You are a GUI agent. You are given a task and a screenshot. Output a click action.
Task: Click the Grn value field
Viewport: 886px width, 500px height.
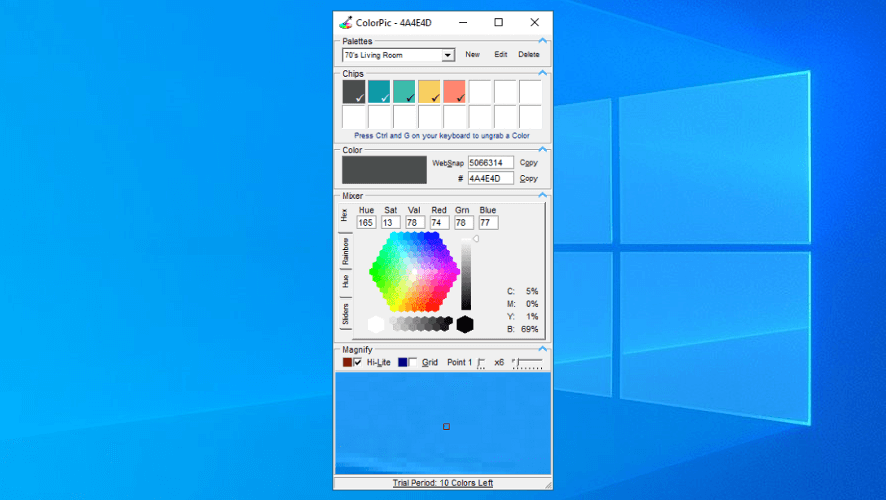tap(463, 223)
